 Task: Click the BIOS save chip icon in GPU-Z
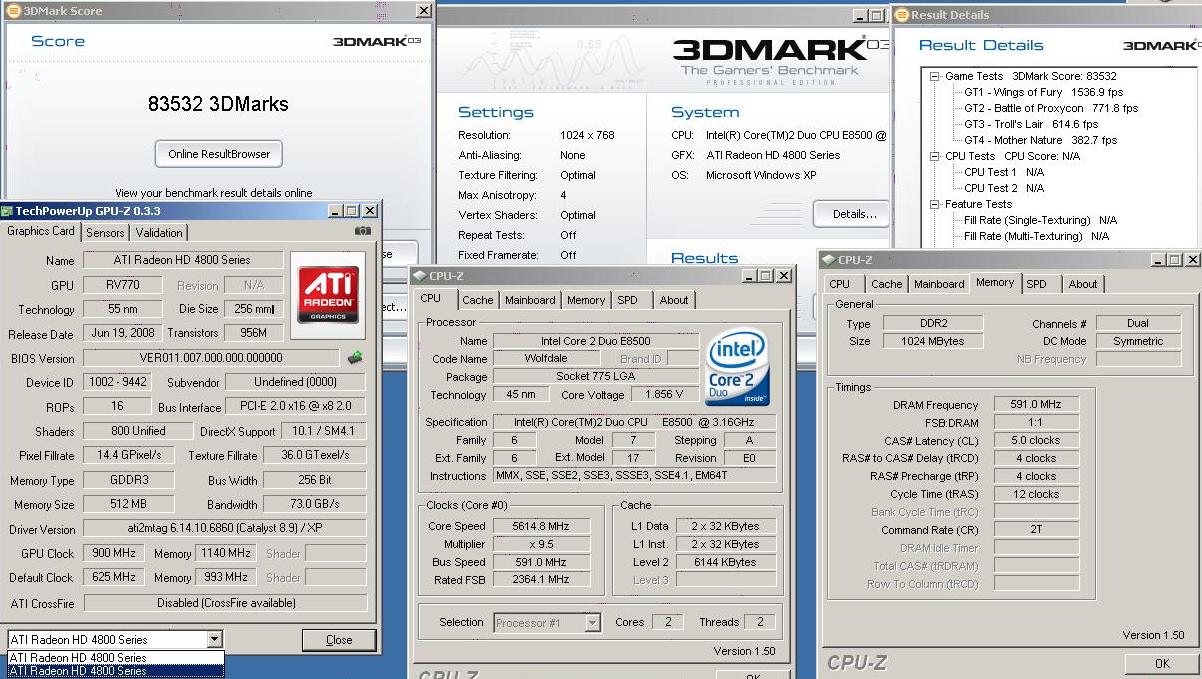click(355, 357)
